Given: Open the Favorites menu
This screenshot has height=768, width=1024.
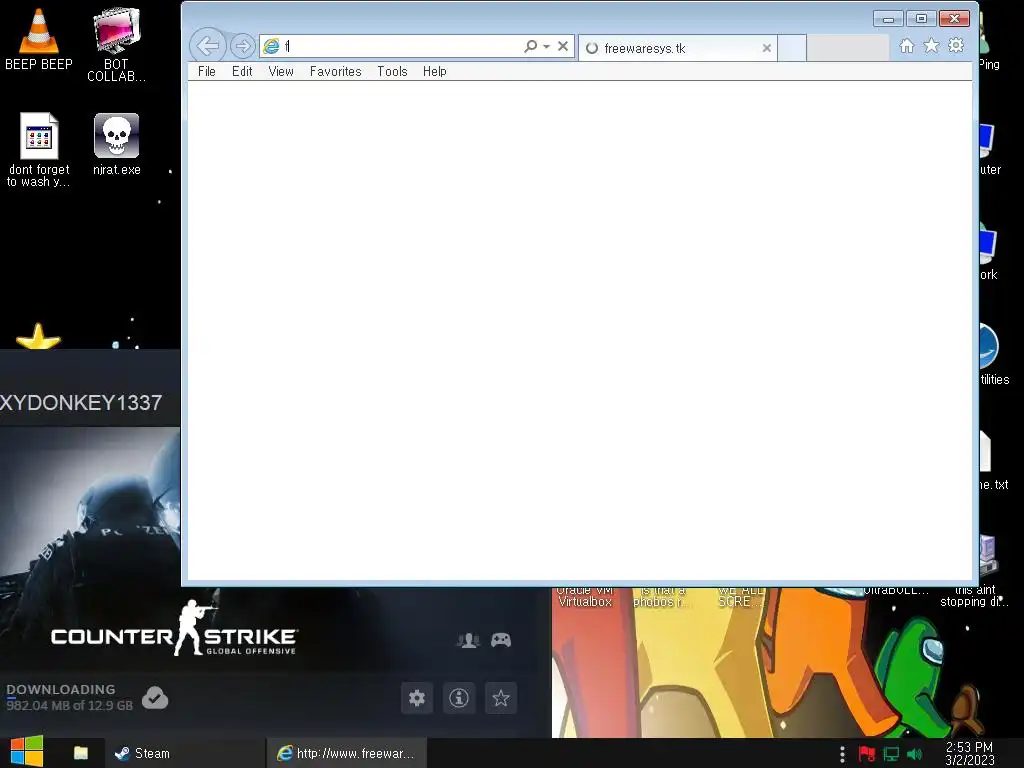Looking at the screenshot, I should pos(335,71).
